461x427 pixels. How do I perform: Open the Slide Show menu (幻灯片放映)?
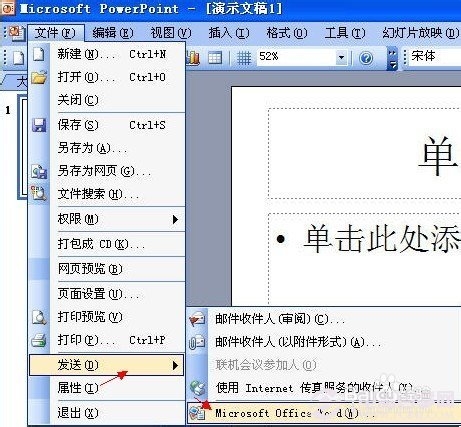coord(421,33)
